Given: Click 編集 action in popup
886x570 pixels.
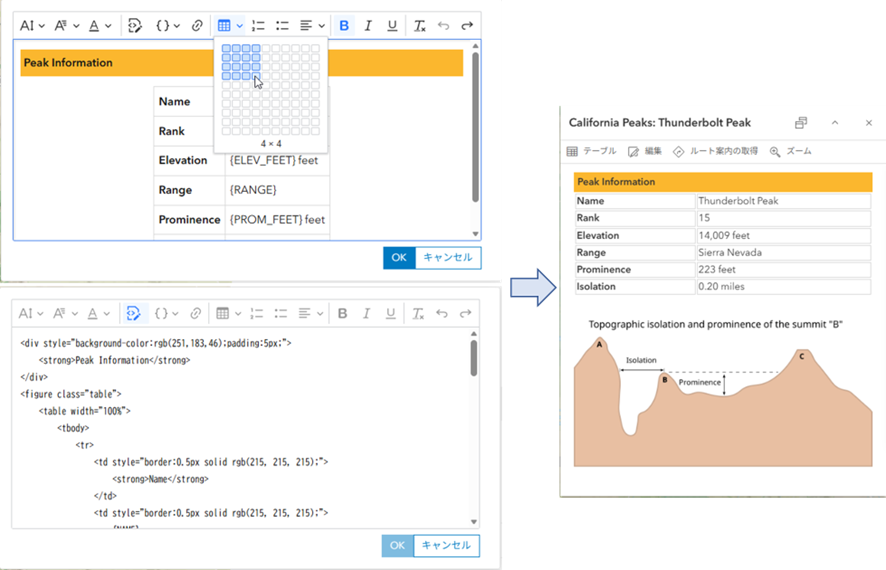Looking at the screenshot, I should (x=645, y=151).
